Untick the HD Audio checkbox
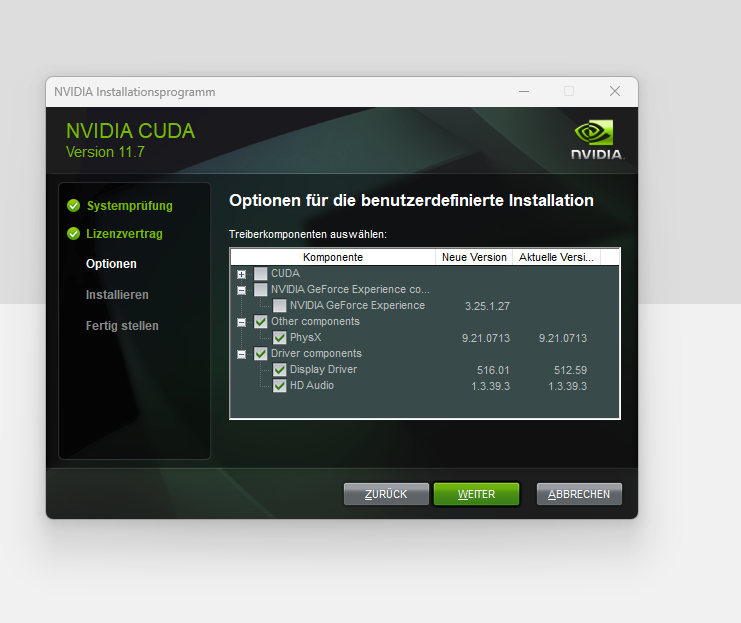 (x=280, y=386)
